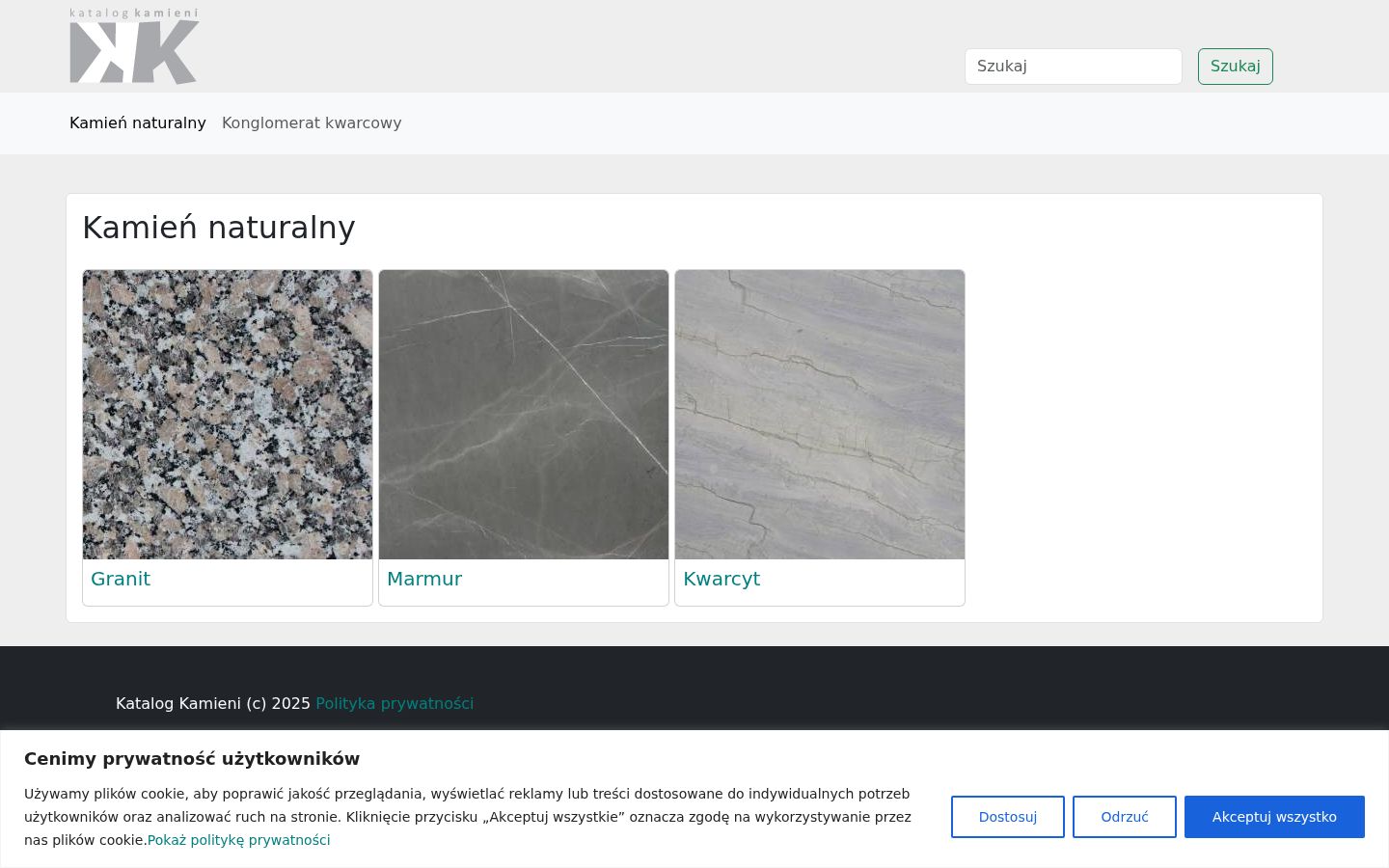Click the Katalog Kamieni logo

[134, 46]
